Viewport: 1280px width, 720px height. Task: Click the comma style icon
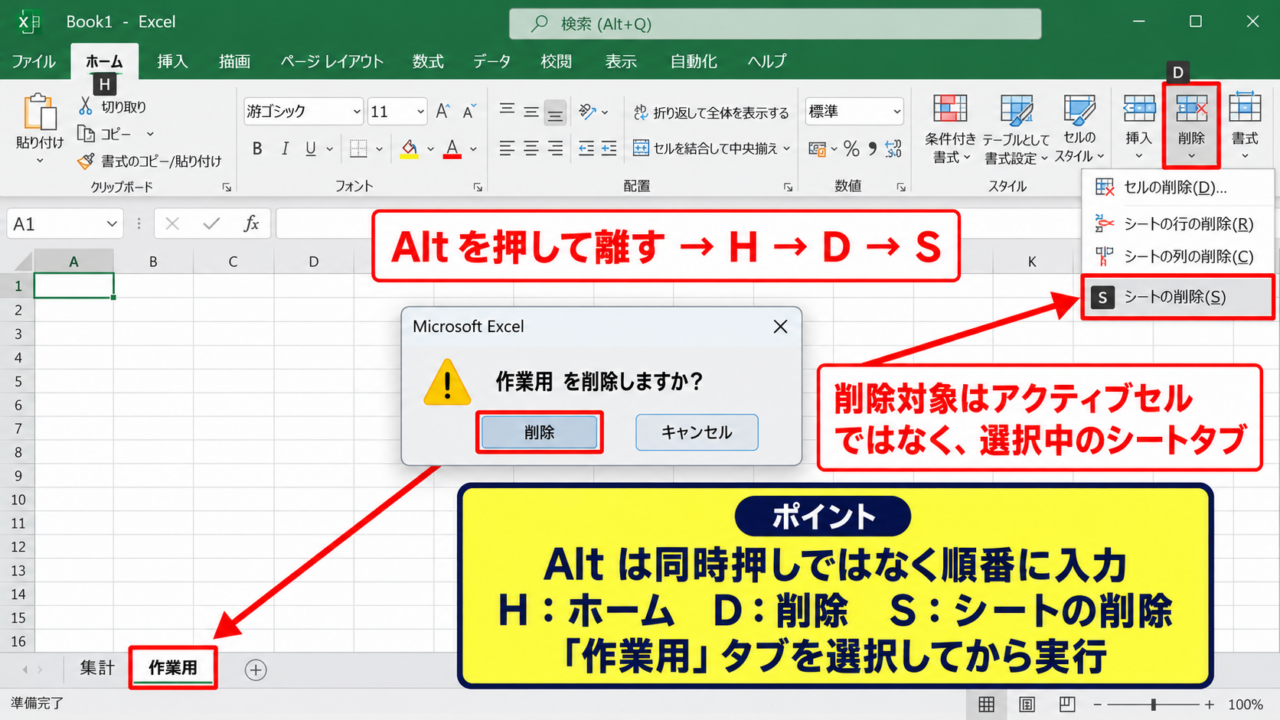point(872,149)
